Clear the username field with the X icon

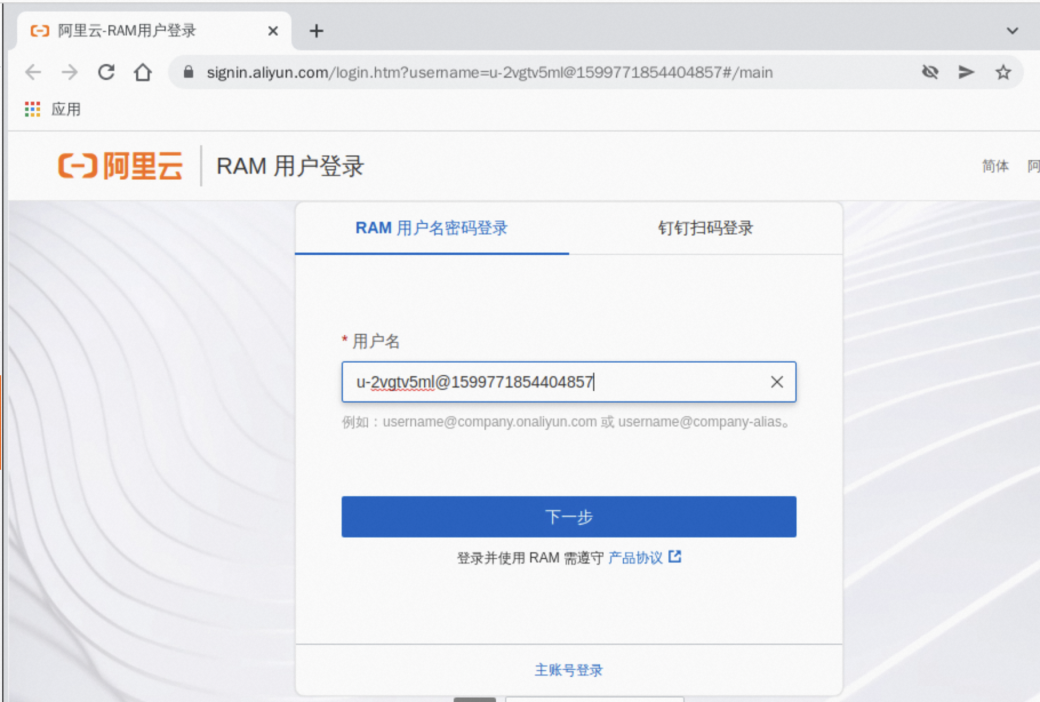coord(777,382)
